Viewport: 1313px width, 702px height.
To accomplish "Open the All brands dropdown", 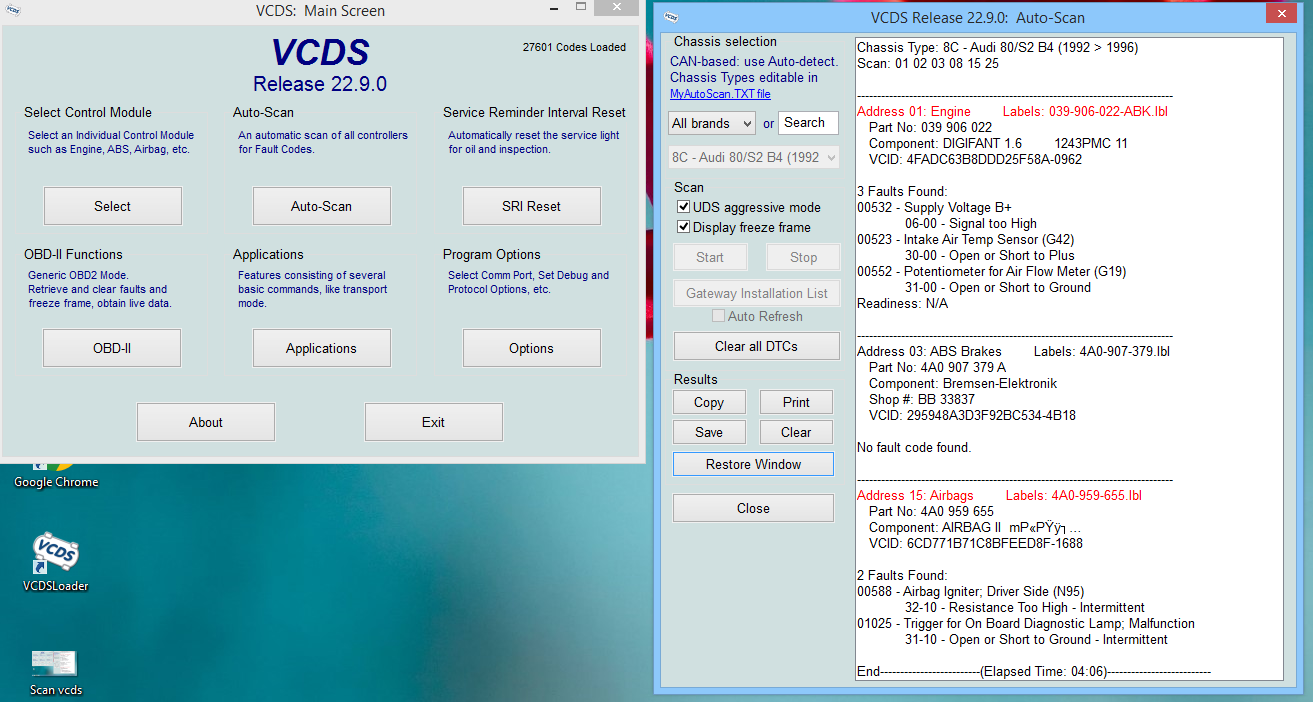I will coord(712,123).
